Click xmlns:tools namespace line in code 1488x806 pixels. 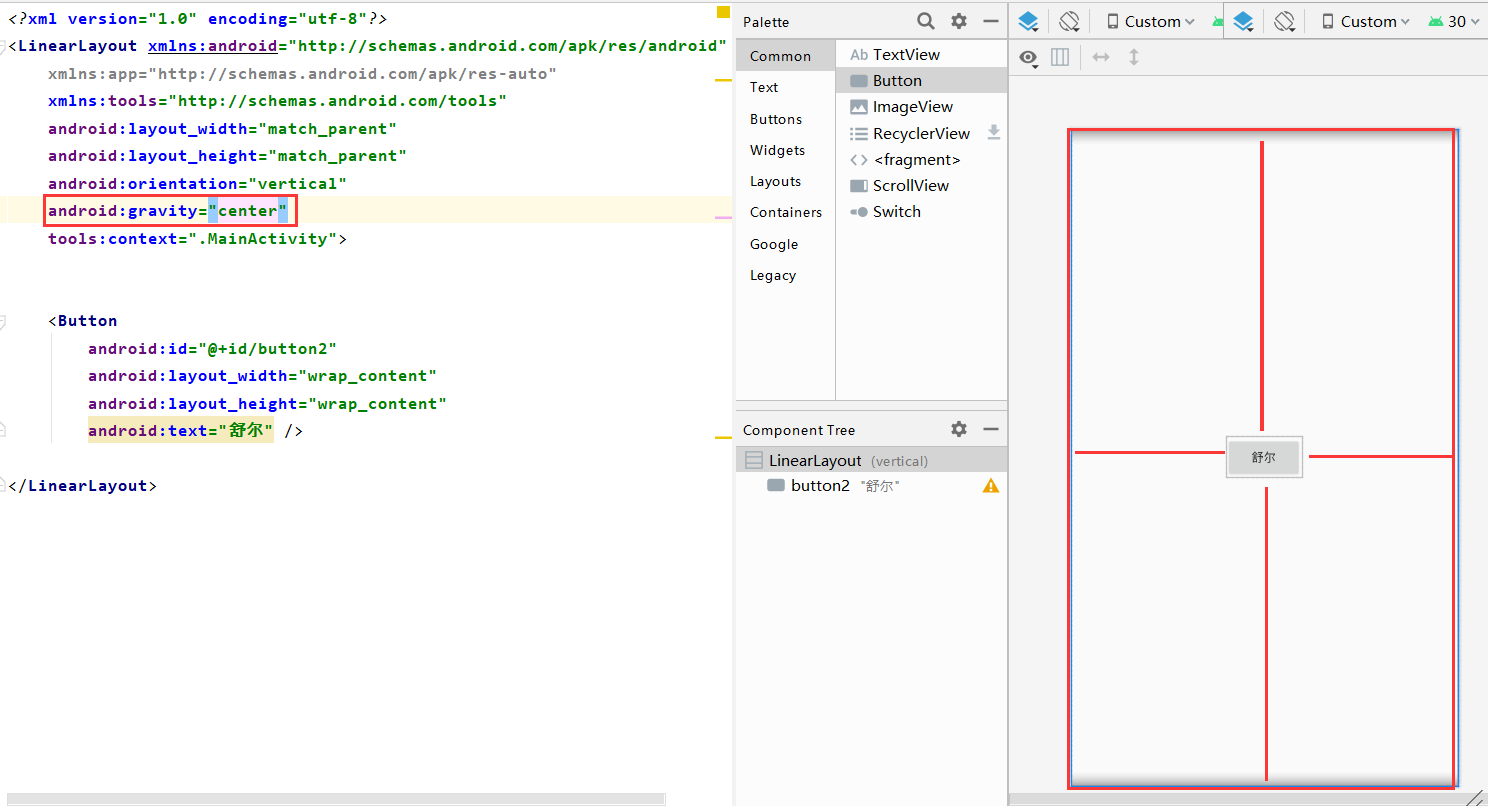277,101
